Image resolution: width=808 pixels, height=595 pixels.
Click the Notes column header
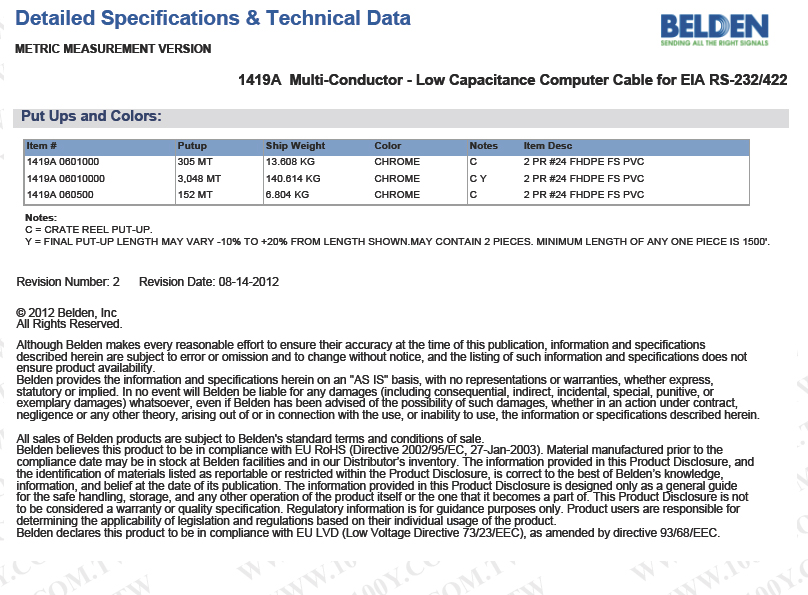pos(483,146)
